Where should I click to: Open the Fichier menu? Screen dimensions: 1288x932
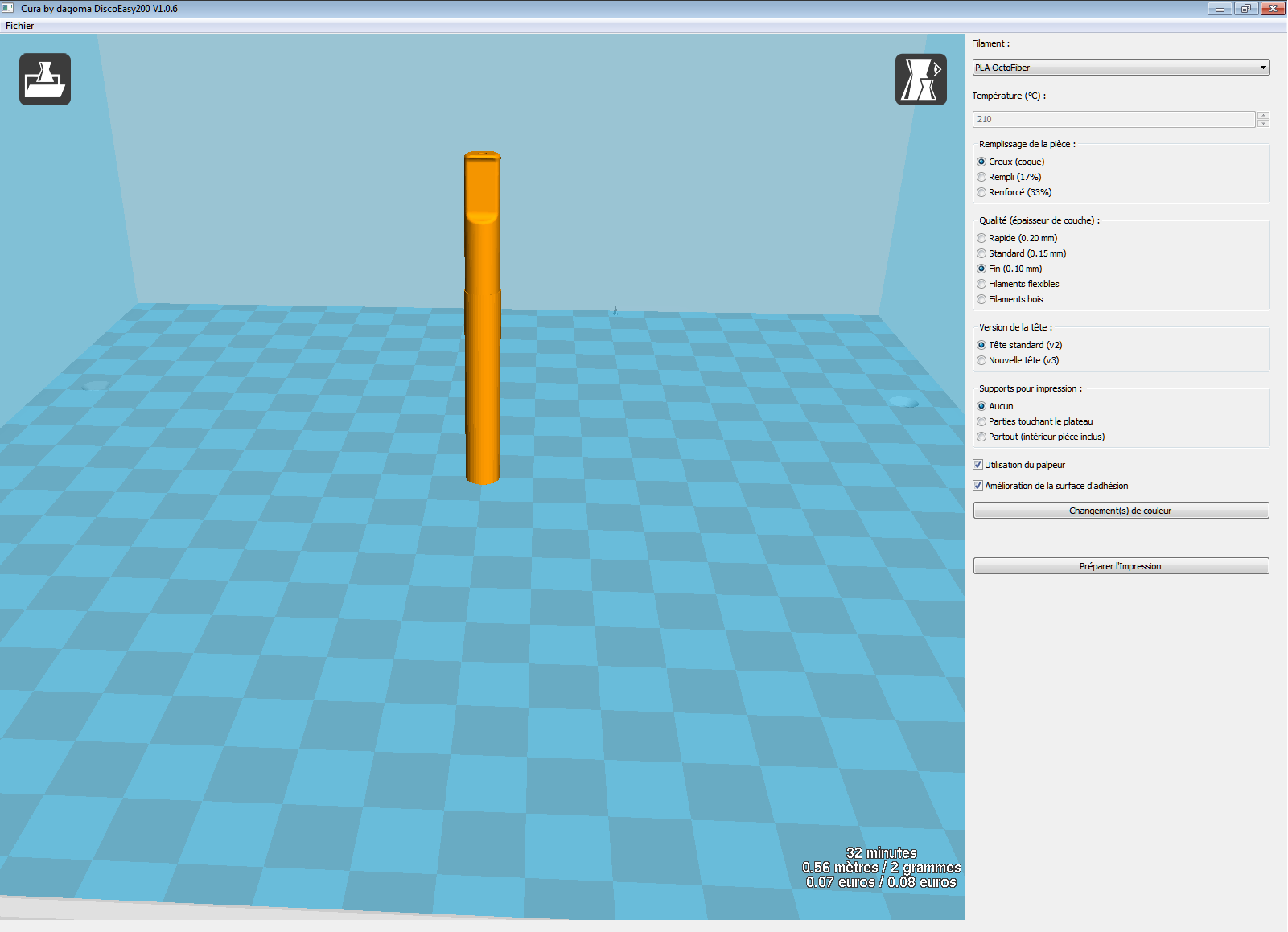coord(20,26)
